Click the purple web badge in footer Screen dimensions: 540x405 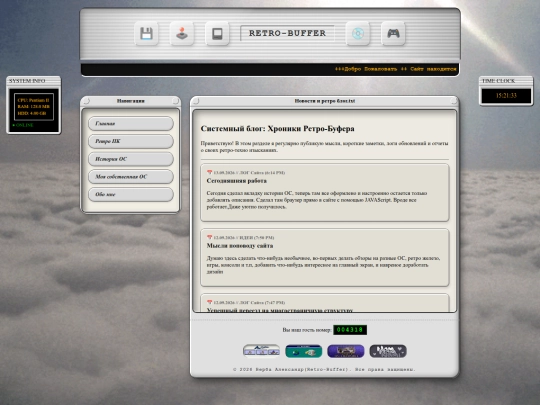(346, 351)
